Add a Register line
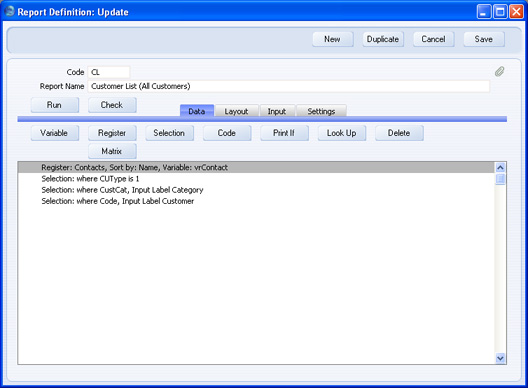The width and height of the screenshot is (528, 388). pyautogui.click(x=112, y=133)
